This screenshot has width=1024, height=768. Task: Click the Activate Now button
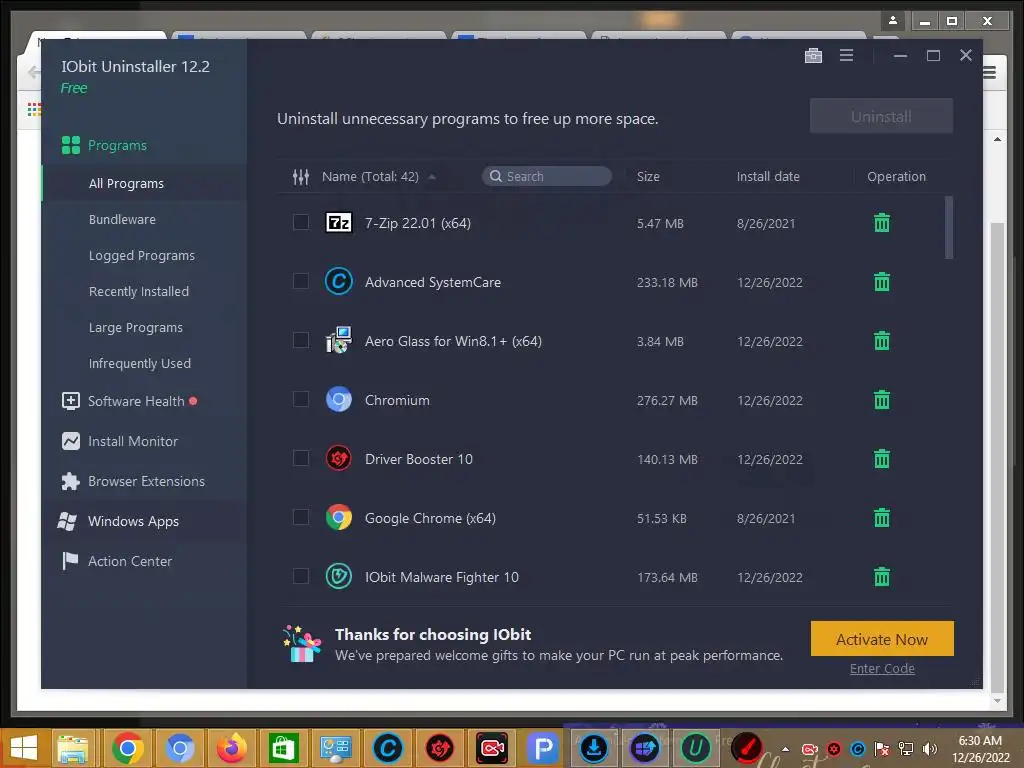point(882,639)
